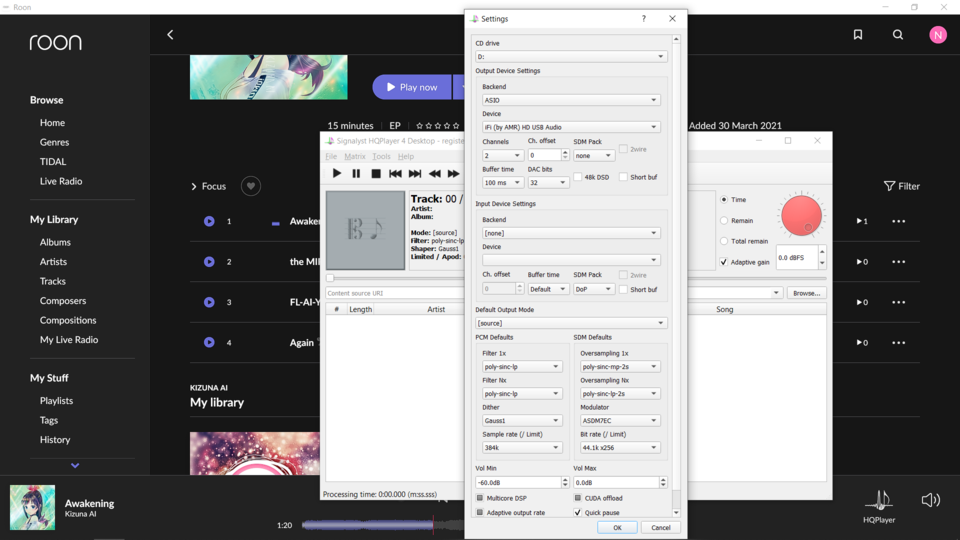Click the Play now button
The width and height of the screenshot is (960, 540).
(412, 88)
